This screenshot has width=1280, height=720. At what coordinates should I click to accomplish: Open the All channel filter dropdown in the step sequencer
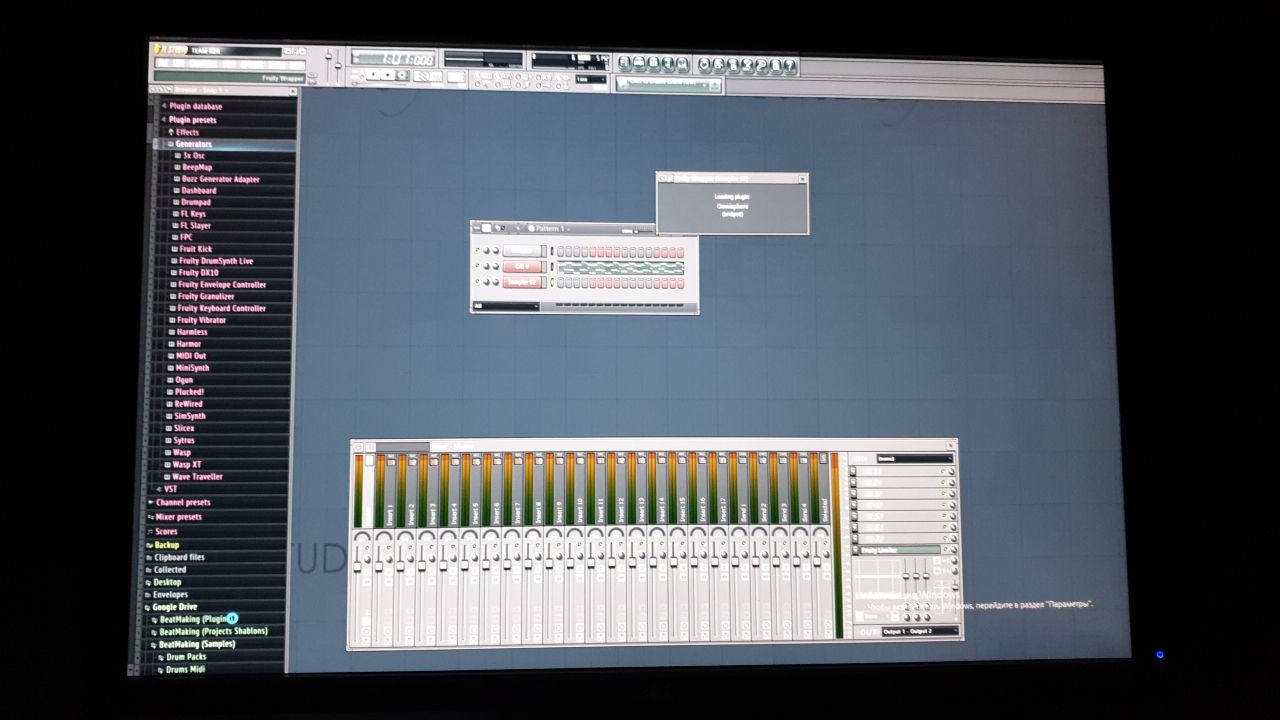tap(506, 306)
